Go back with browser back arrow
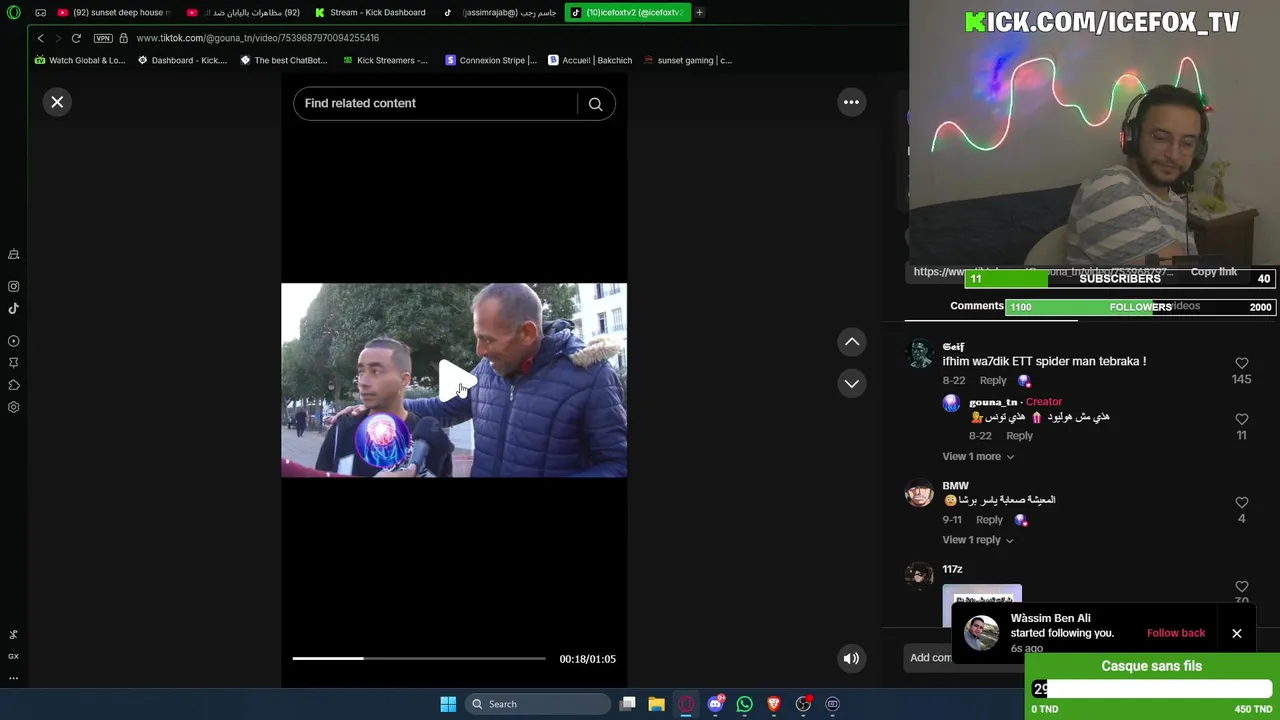Image resolution: width=1280 pixels, height=720 pixels. (41, 38)
